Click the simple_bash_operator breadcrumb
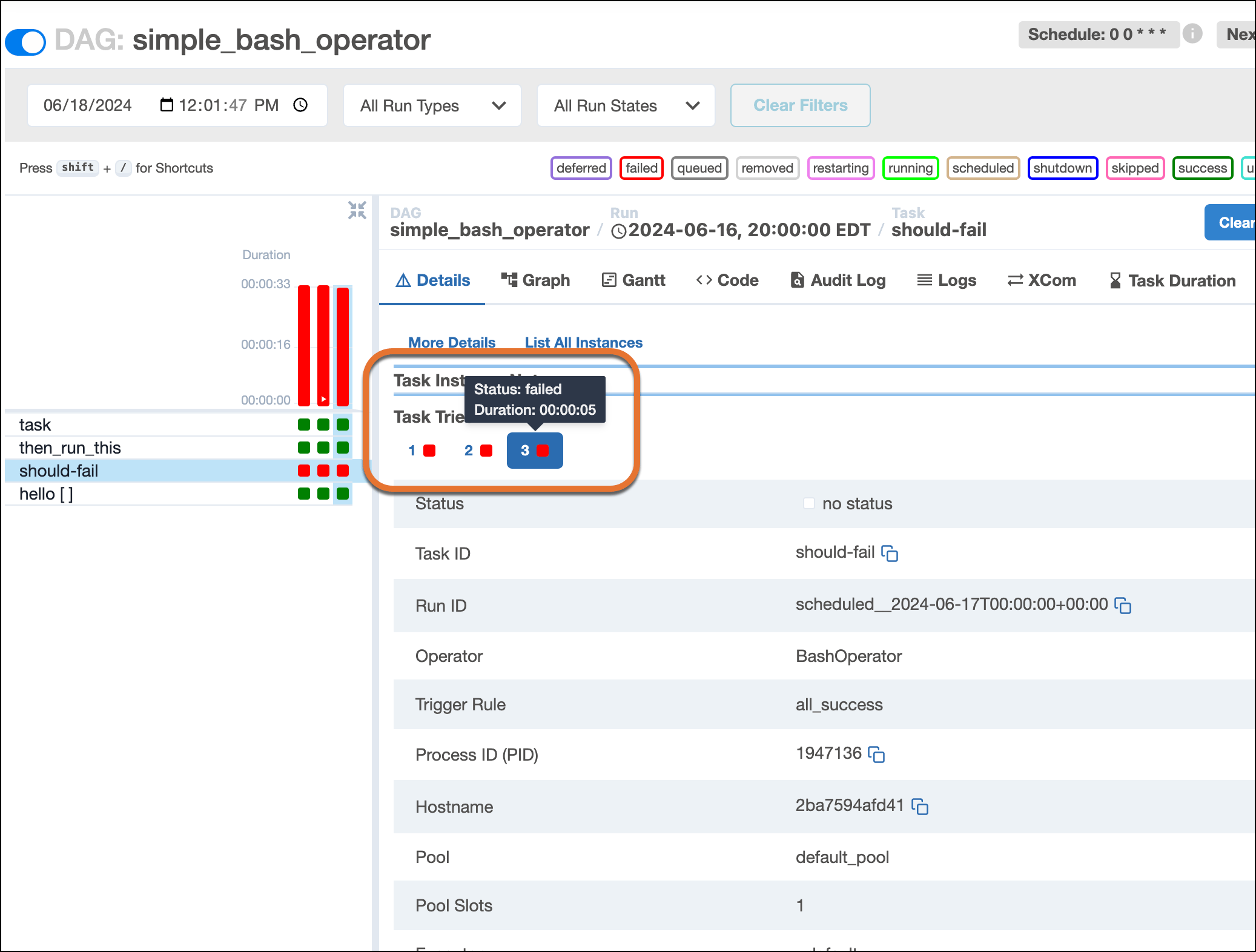1256x952 pixels. point(489,230)
